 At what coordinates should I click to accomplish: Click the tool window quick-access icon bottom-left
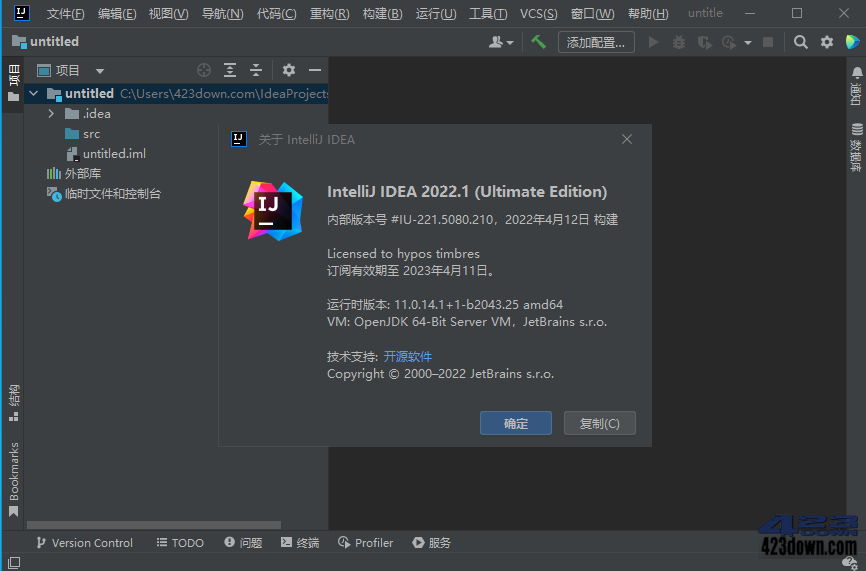pyautogui.click(x=14, y=563)
